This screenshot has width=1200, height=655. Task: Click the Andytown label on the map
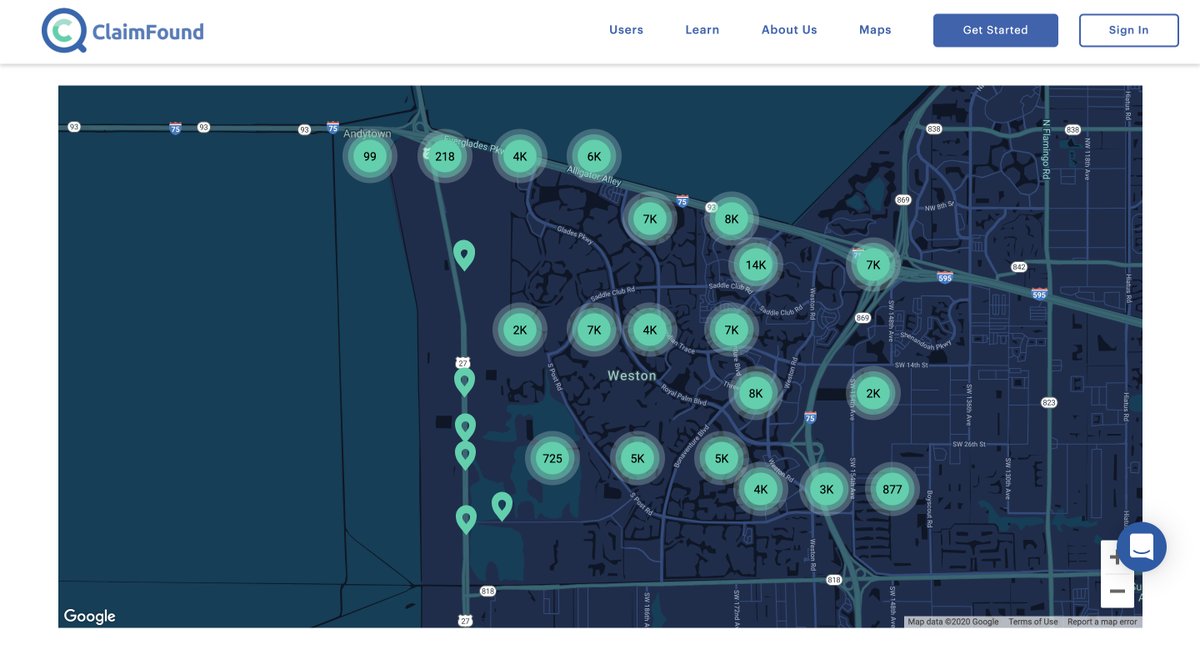367,134
